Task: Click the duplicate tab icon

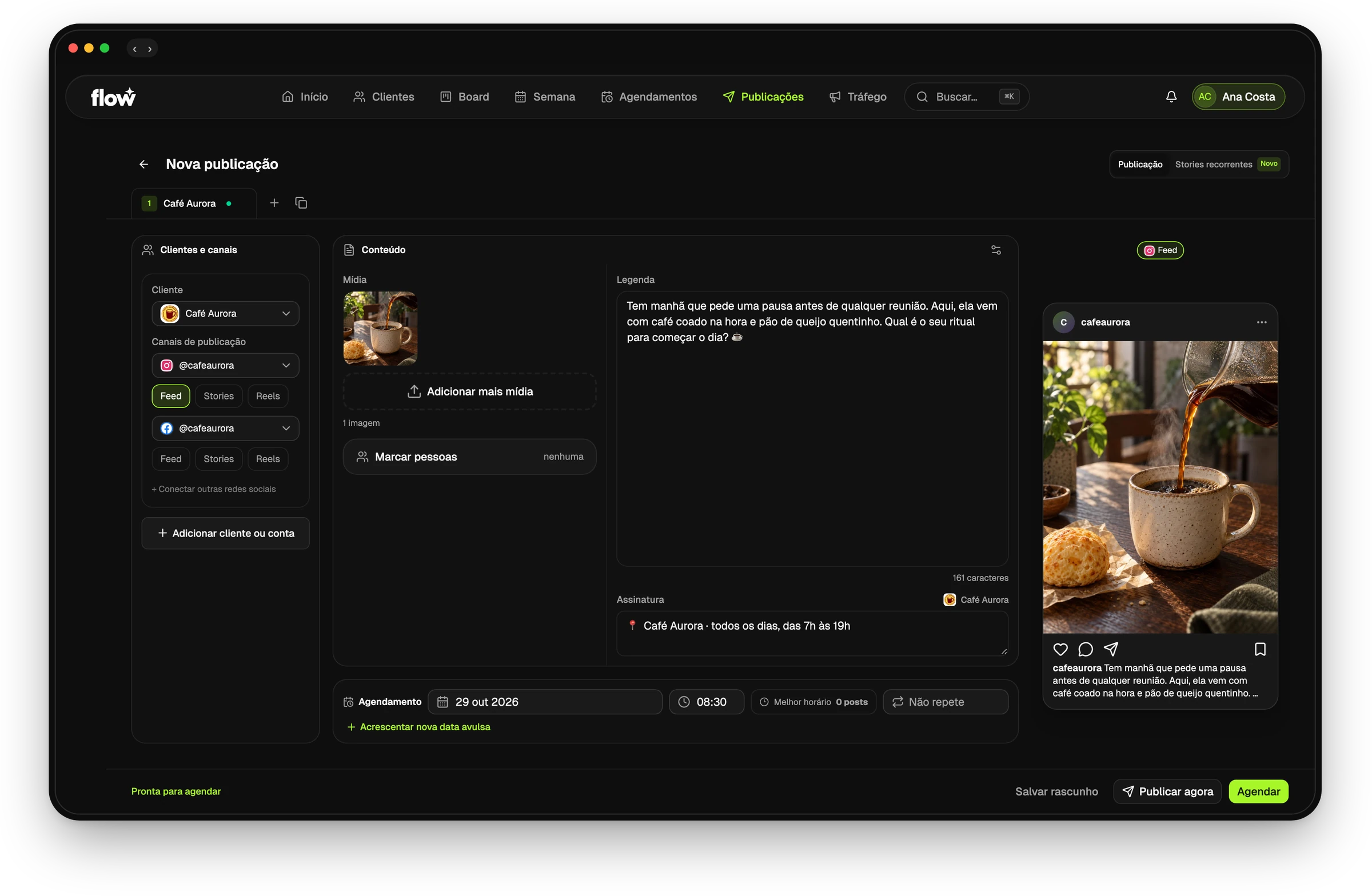Action: point(301,203)
